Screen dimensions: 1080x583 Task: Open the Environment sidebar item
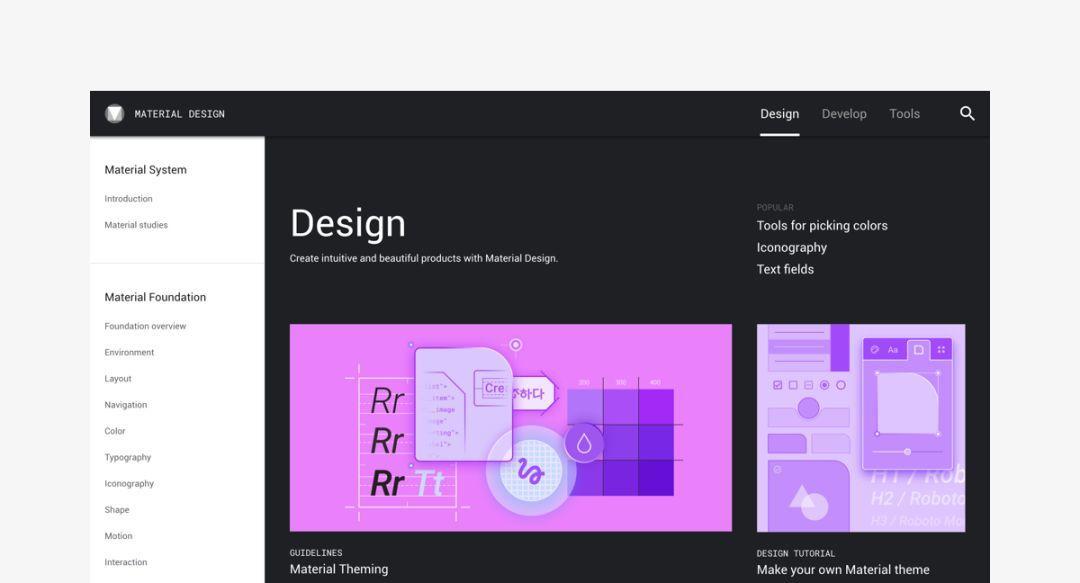point(129,352)
